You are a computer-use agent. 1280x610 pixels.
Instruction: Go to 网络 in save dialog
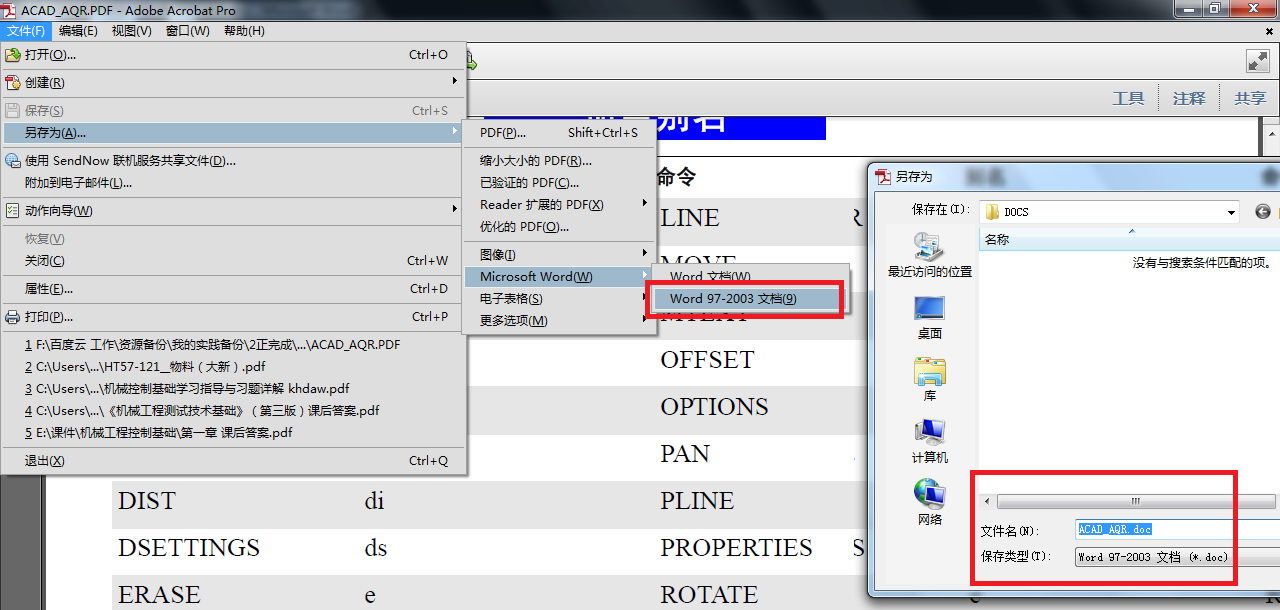click(930, 504)
